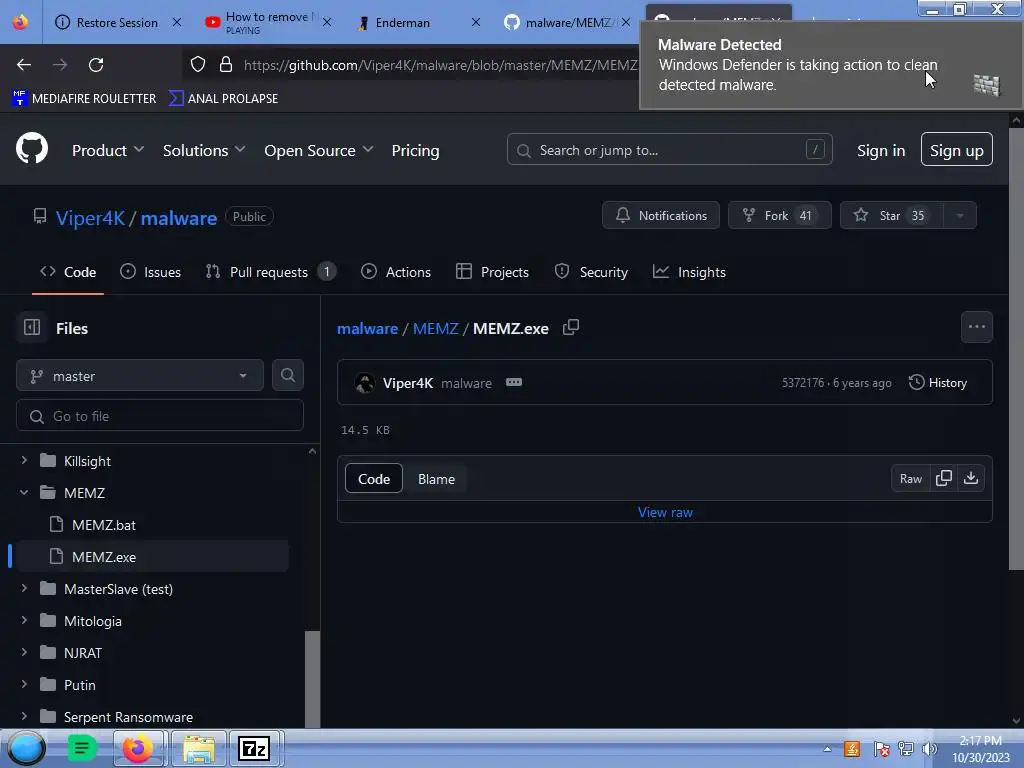Collapse the Files tree side panel icon
The height and width of the screenshot is (768, 1024).
32,327
